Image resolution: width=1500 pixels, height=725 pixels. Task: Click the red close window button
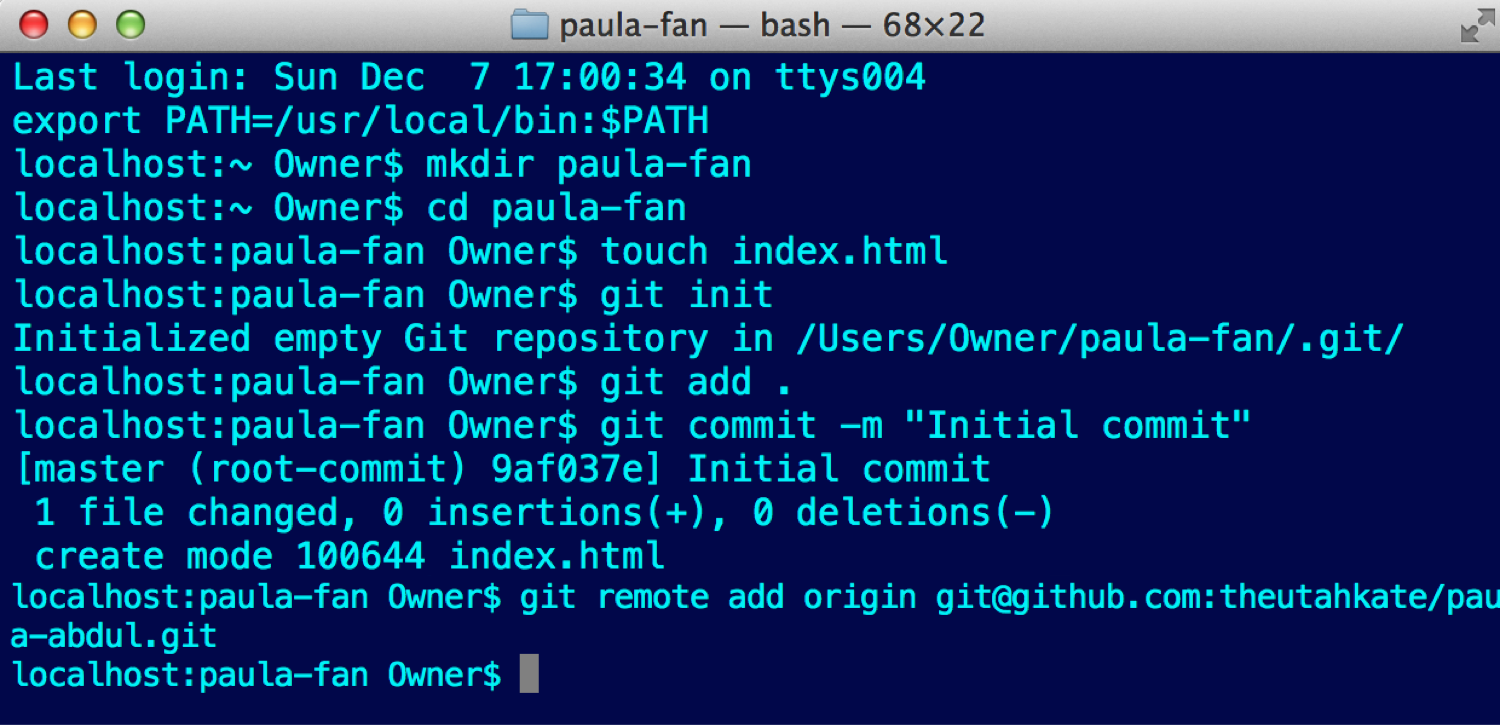coord(34,24)
